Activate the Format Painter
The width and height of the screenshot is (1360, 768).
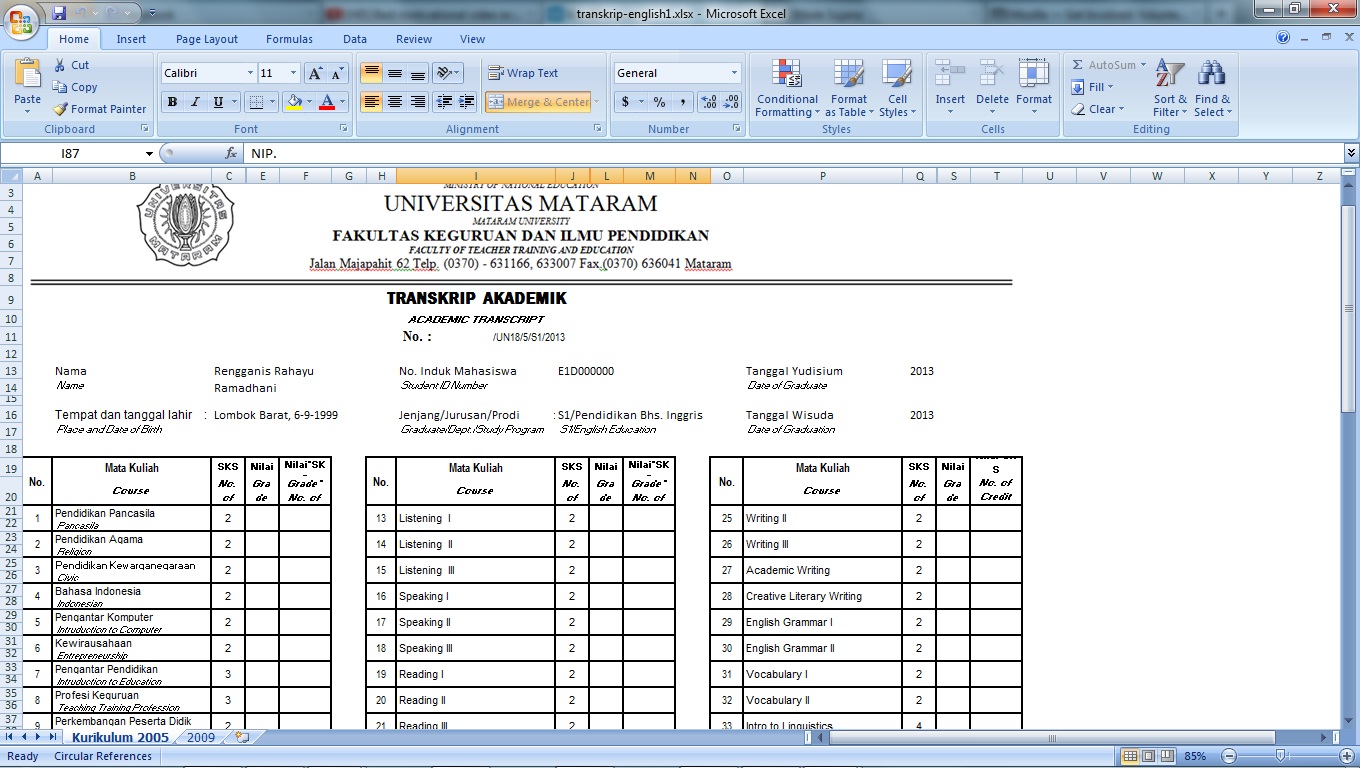pyautogui.click(x=99, y=109)
